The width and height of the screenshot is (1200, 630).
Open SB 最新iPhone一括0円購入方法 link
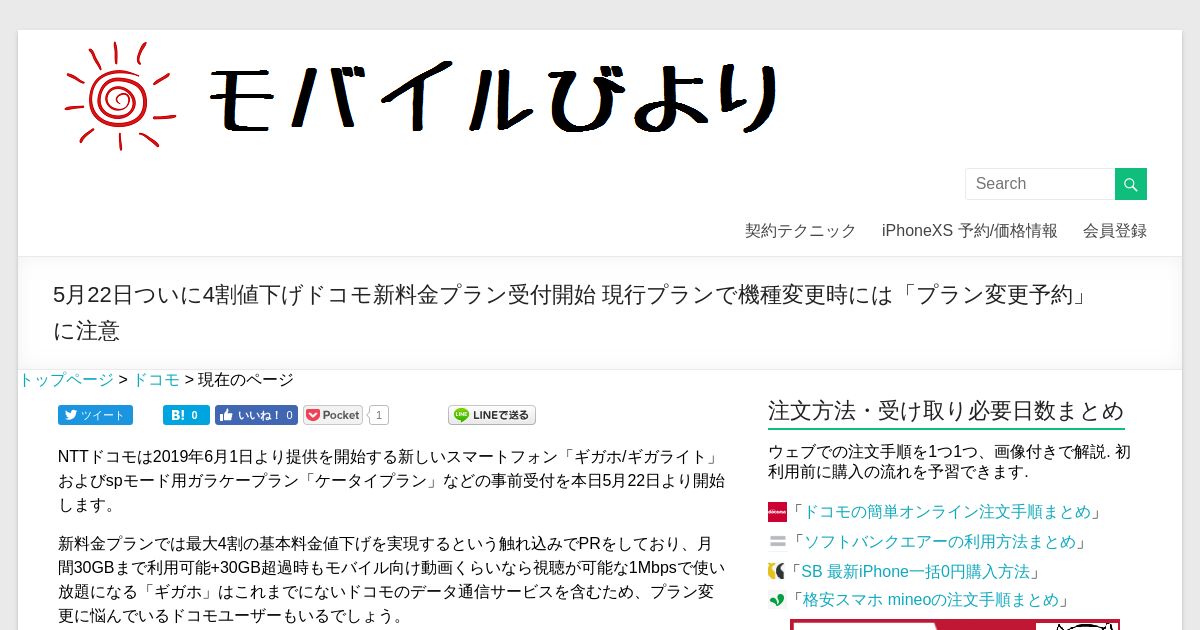coord(915,572)
